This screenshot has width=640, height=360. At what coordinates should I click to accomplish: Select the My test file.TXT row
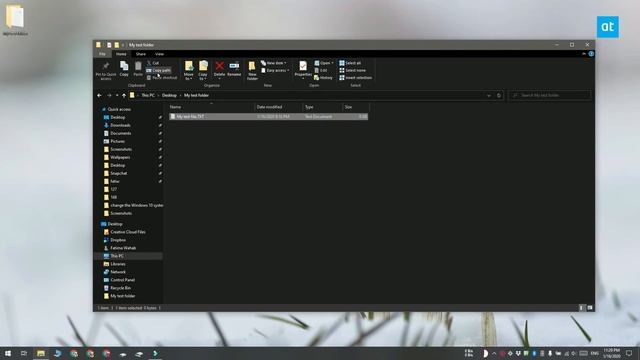pos(269,117)
